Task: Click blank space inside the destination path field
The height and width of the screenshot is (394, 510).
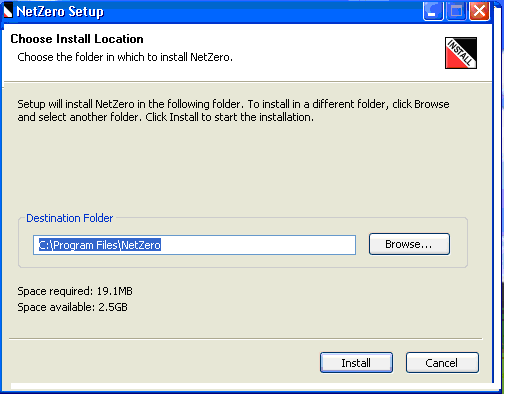Action: tap(260, 245)
